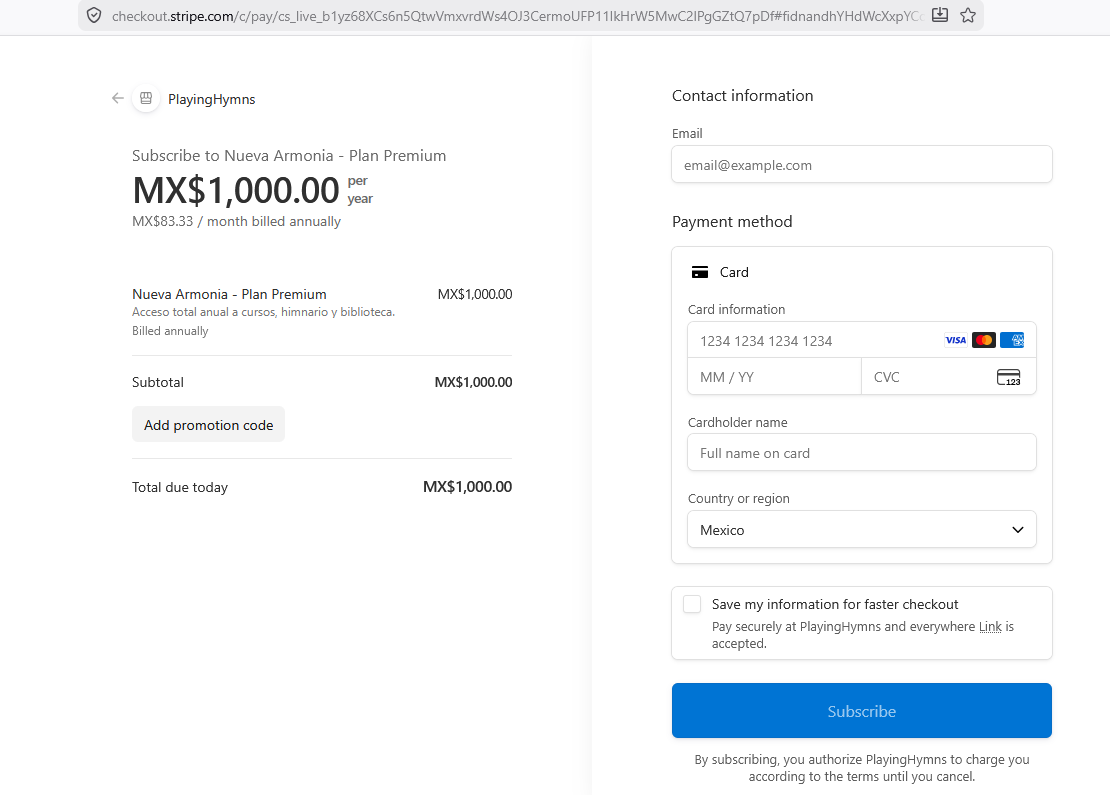Click 'per year' text beside the price
Image resolution: width=1110 pixels, height=795 pixels.
(360, 190)
